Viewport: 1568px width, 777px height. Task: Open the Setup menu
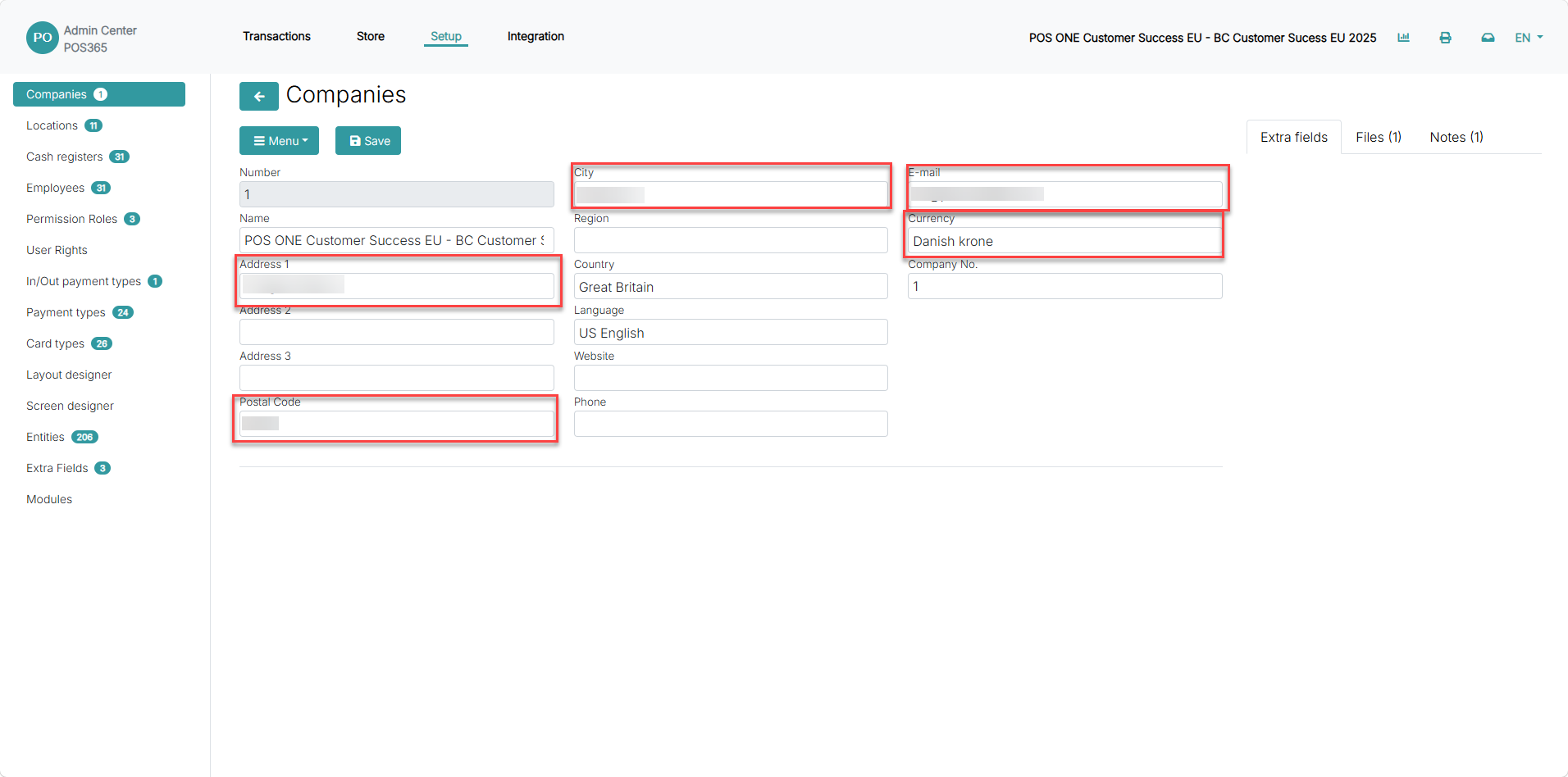click(x=446, y=36)
